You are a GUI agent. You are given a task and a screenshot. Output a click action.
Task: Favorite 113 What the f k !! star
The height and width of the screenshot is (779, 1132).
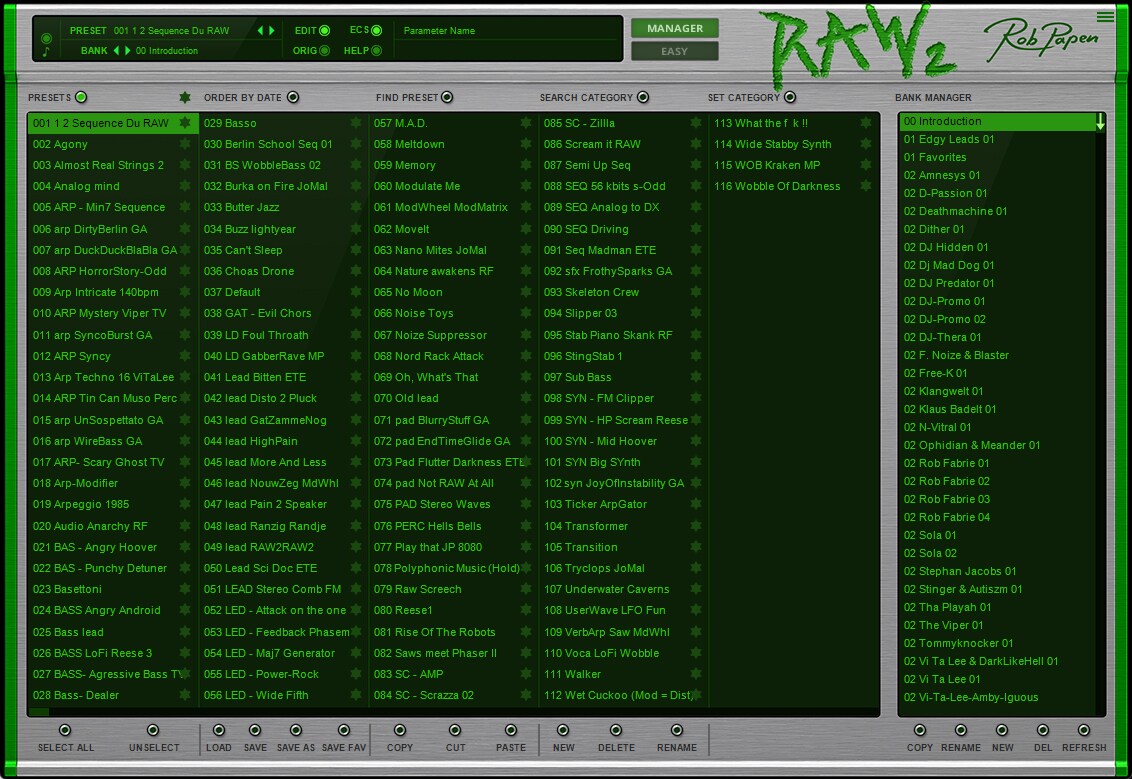tap(866, 123)
